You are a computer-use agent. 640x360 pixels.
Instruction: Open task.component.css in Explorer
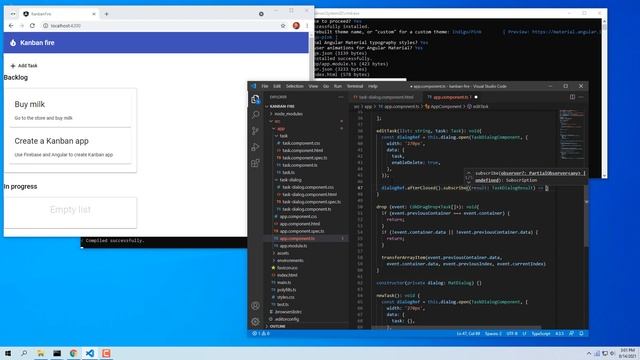point(301,143)
